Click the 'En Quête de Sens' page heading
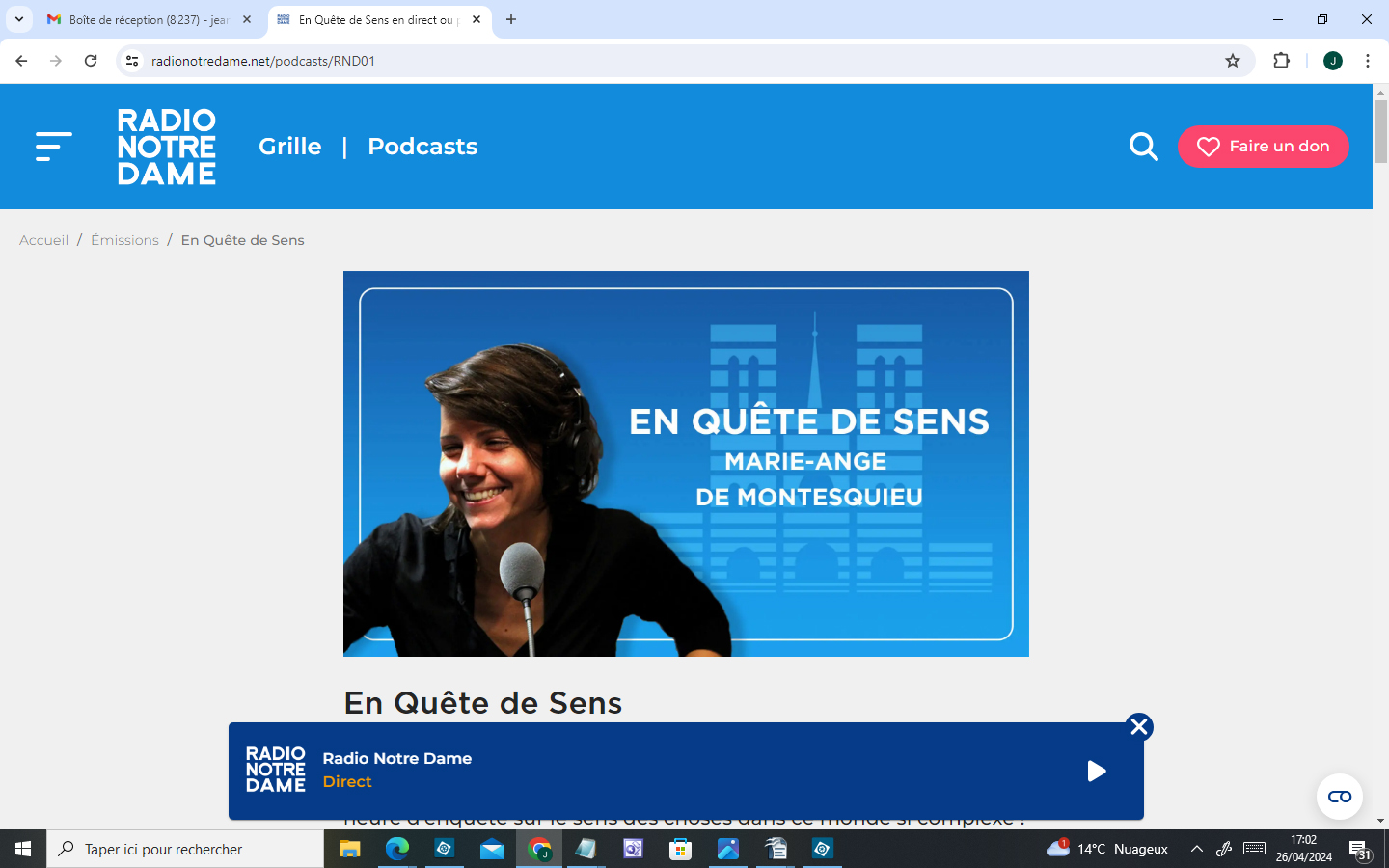The image size is (1389, 868). coord(483,703)
